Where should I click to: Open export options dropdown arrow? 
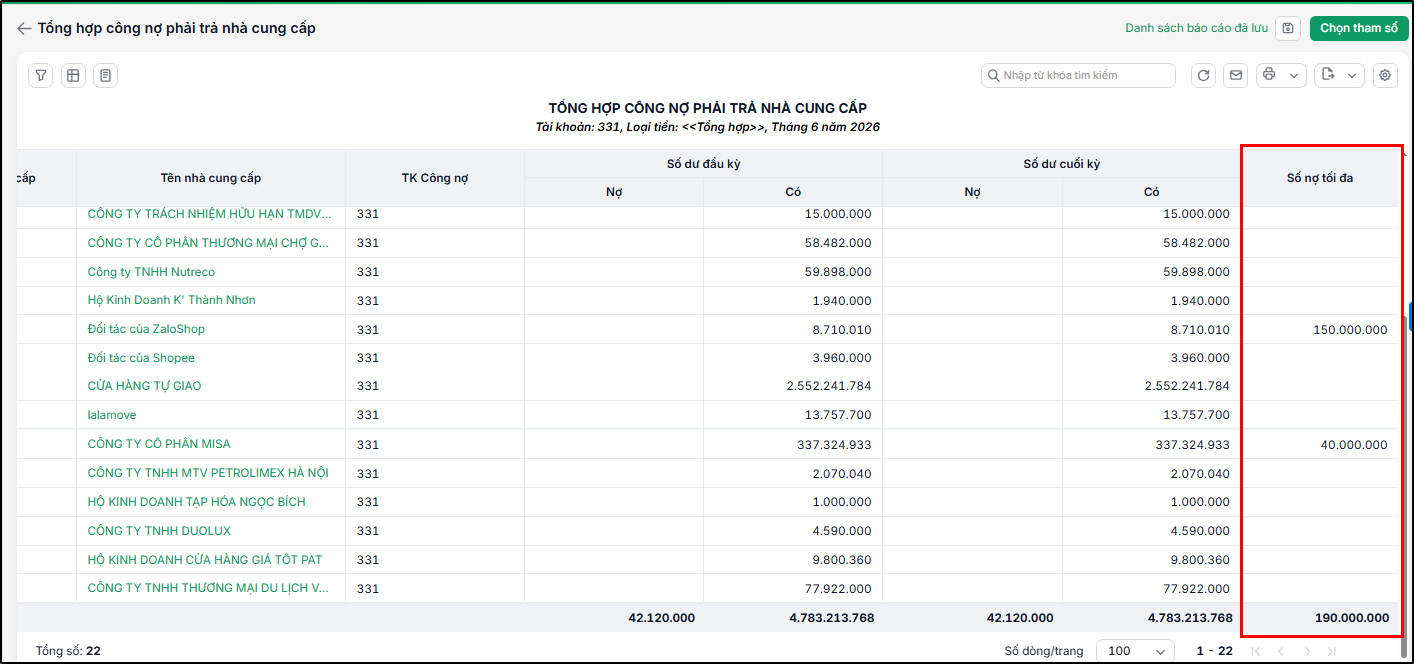[1353, 75]
